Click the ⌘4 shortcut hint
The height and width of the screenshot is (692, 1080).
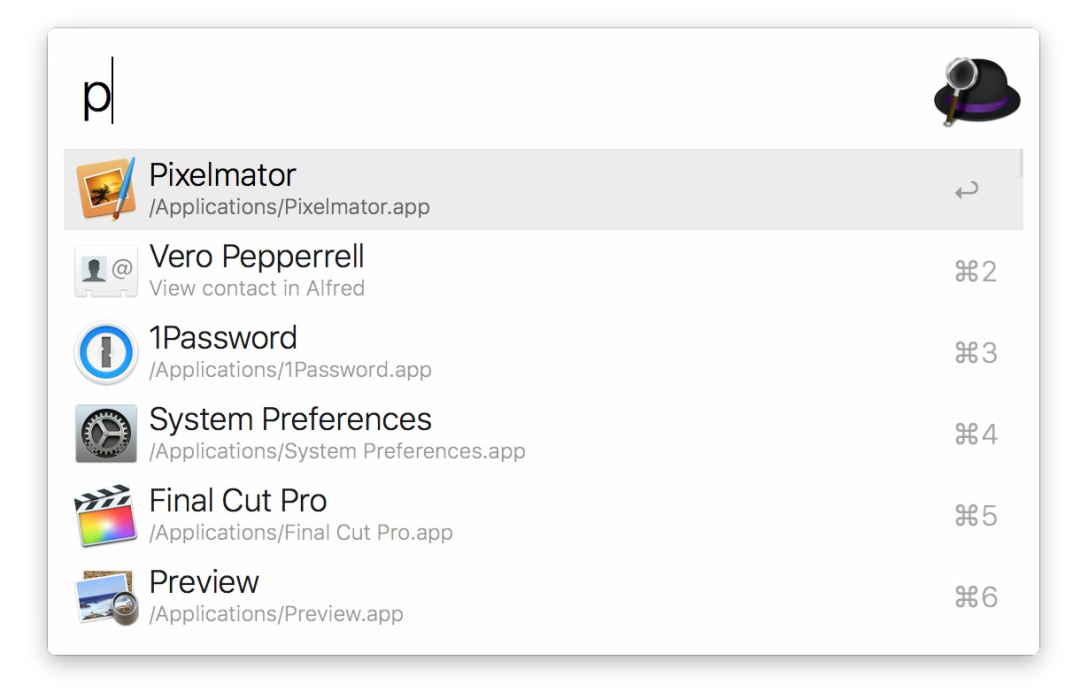pos(975,435)
